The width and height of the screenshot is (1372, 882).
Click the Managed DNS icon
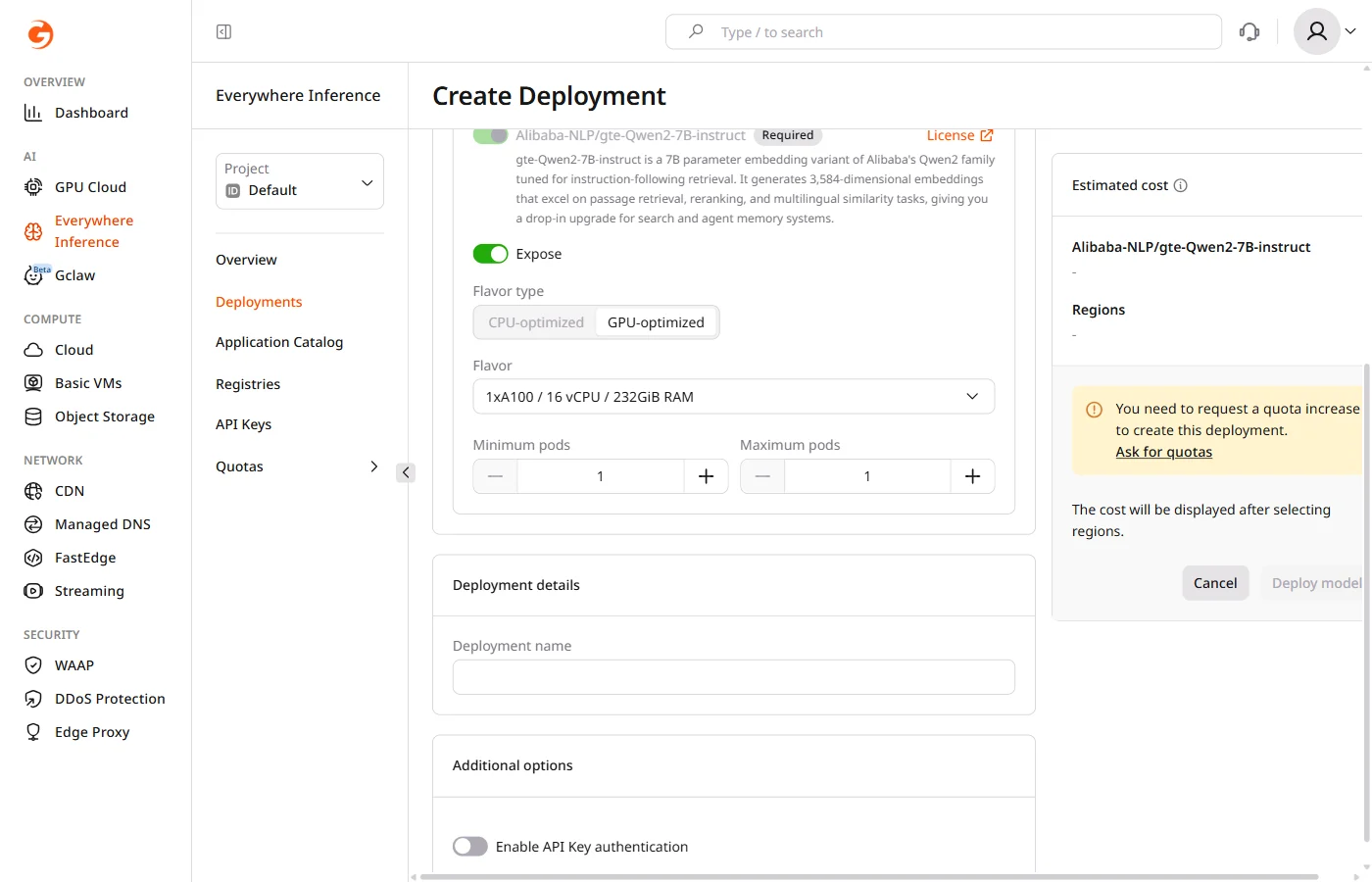[x=33, y=524]
